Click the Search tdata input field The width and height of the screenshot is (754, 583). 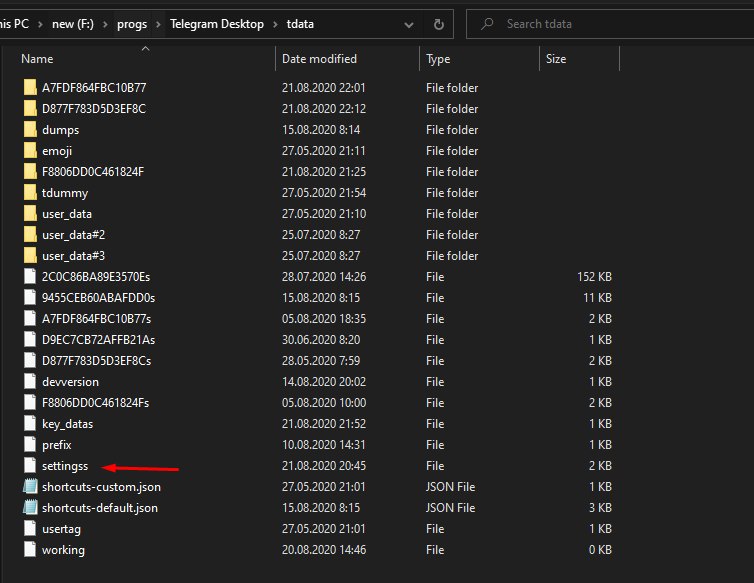[x=611, y=24]
